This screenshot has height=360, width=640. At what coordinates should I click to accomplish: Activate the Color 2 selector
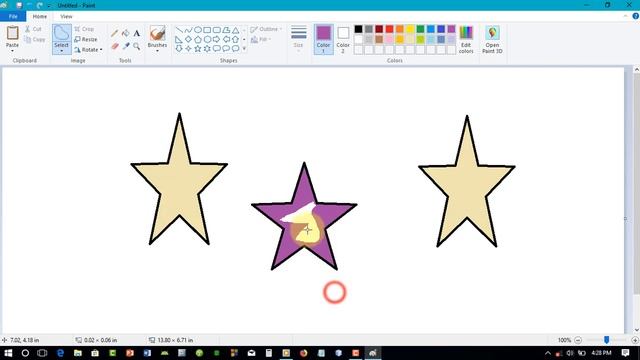click(x=343, y=39)
